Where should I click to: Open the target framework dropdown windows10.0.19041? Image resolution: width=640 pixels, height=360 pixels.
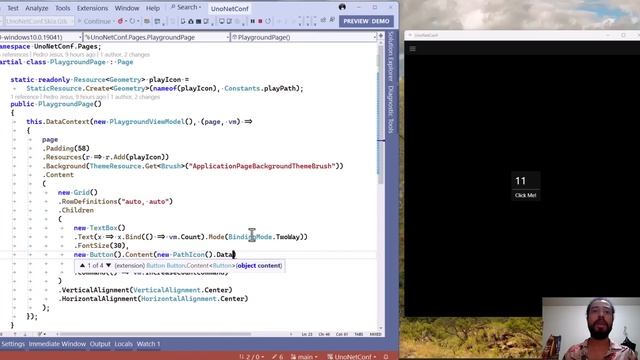click(x=41, y=37)
